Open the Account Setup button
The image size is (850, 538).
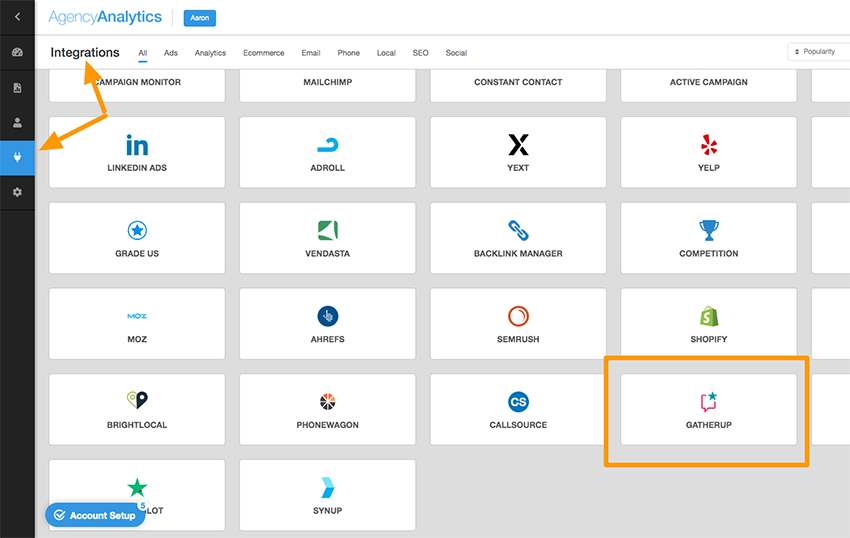(95, 515)
